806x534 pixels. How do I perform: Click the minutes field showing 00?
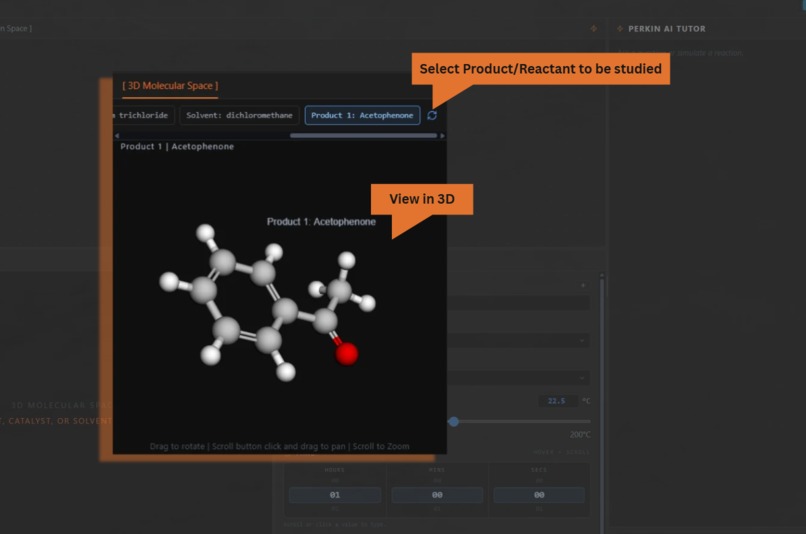437,494
